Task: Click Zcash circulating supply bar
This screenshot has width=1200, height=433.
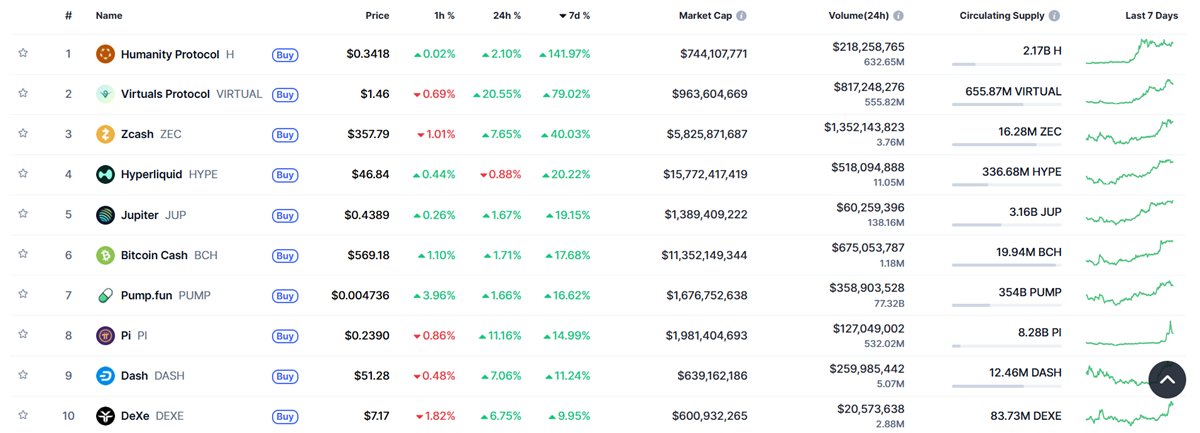Action: 1007,145
